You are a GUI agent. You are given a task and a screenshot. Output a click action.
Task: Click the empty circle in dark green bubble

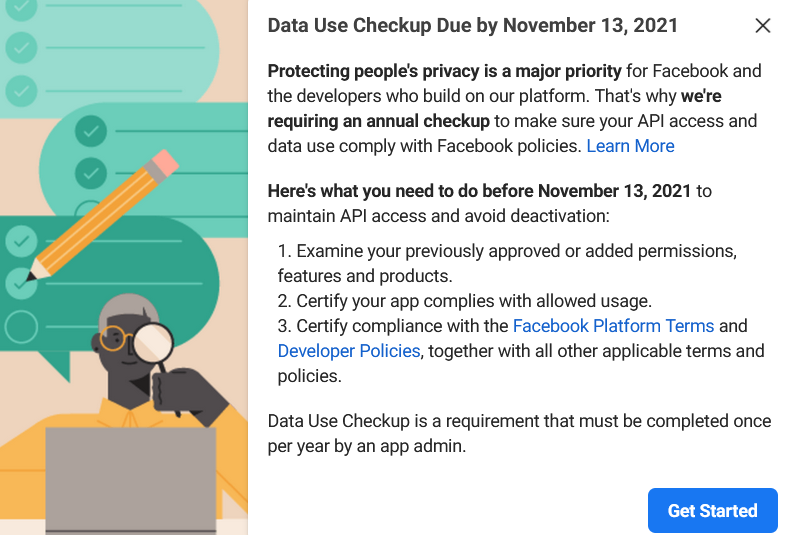(x=21, y=327)
